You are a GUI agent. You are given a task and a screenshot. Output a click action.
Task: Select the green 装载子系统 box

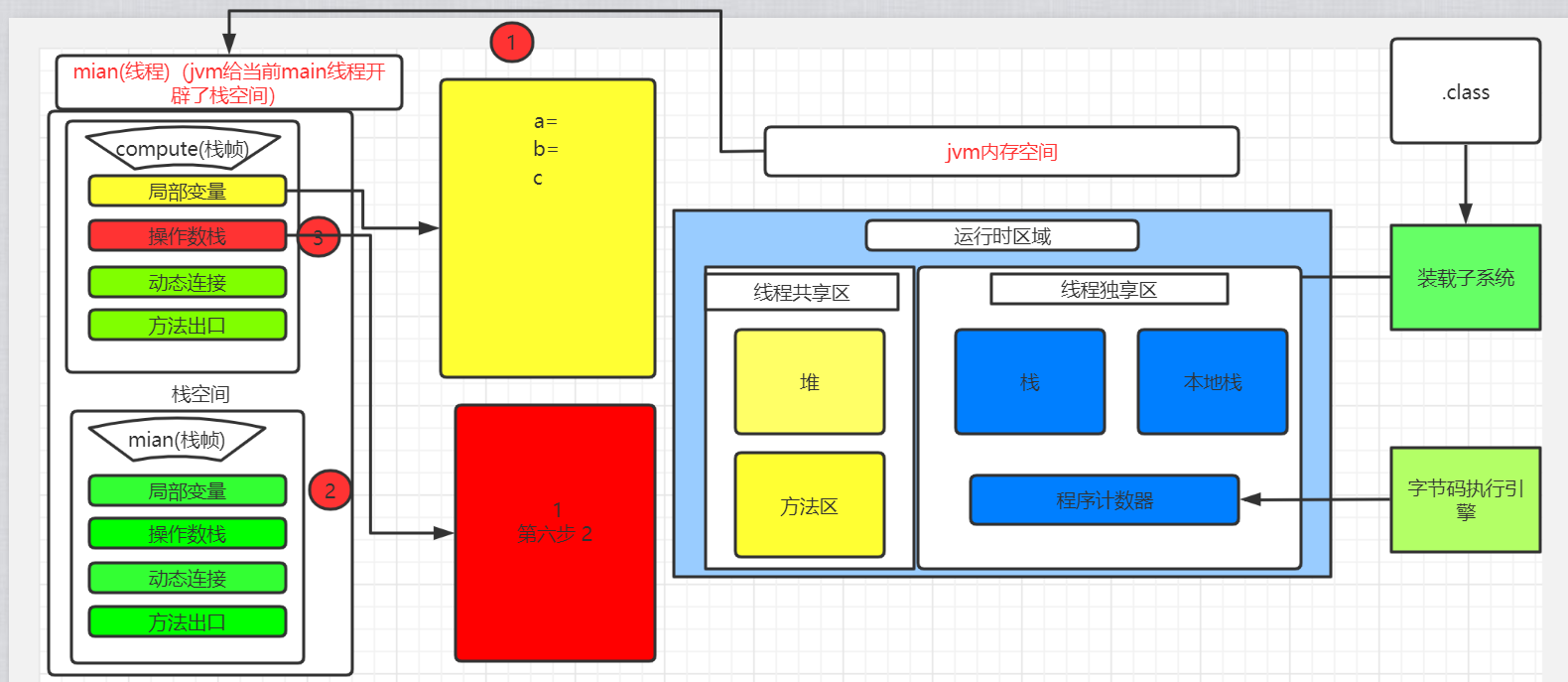pos(1466,278)
